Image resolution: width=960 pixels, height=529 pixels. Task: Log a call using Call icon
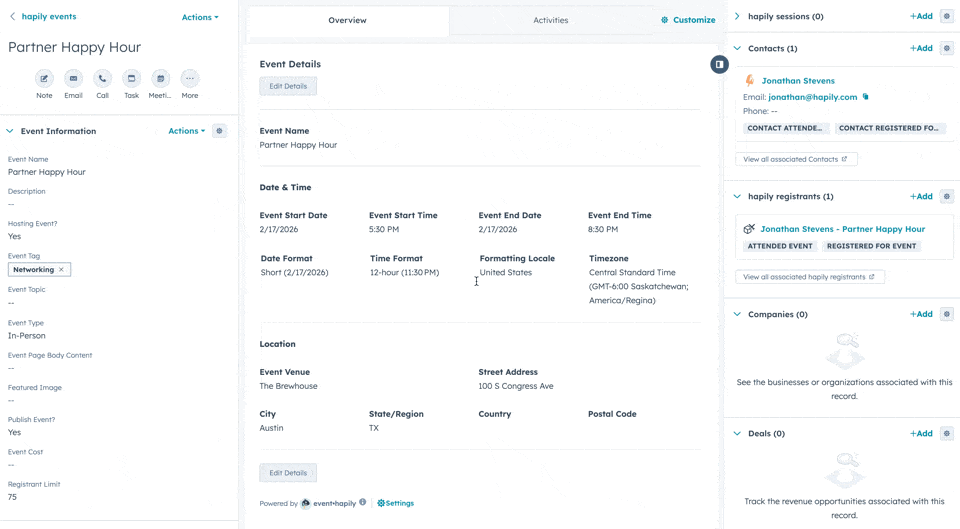(x=102, y=79)
